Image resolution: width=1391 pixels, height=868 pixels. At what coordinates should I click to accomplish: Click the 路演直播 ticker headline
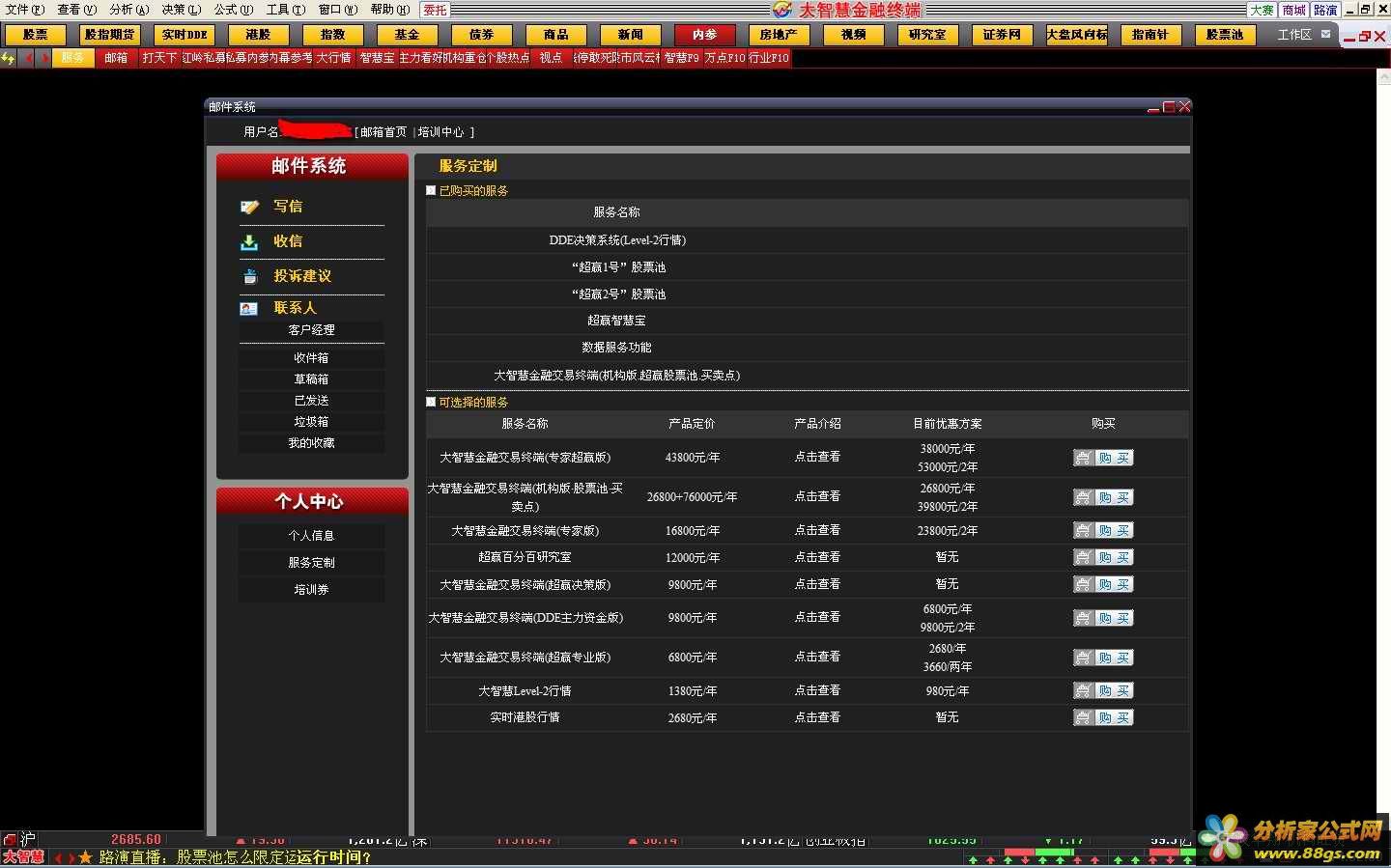(235, 857)
